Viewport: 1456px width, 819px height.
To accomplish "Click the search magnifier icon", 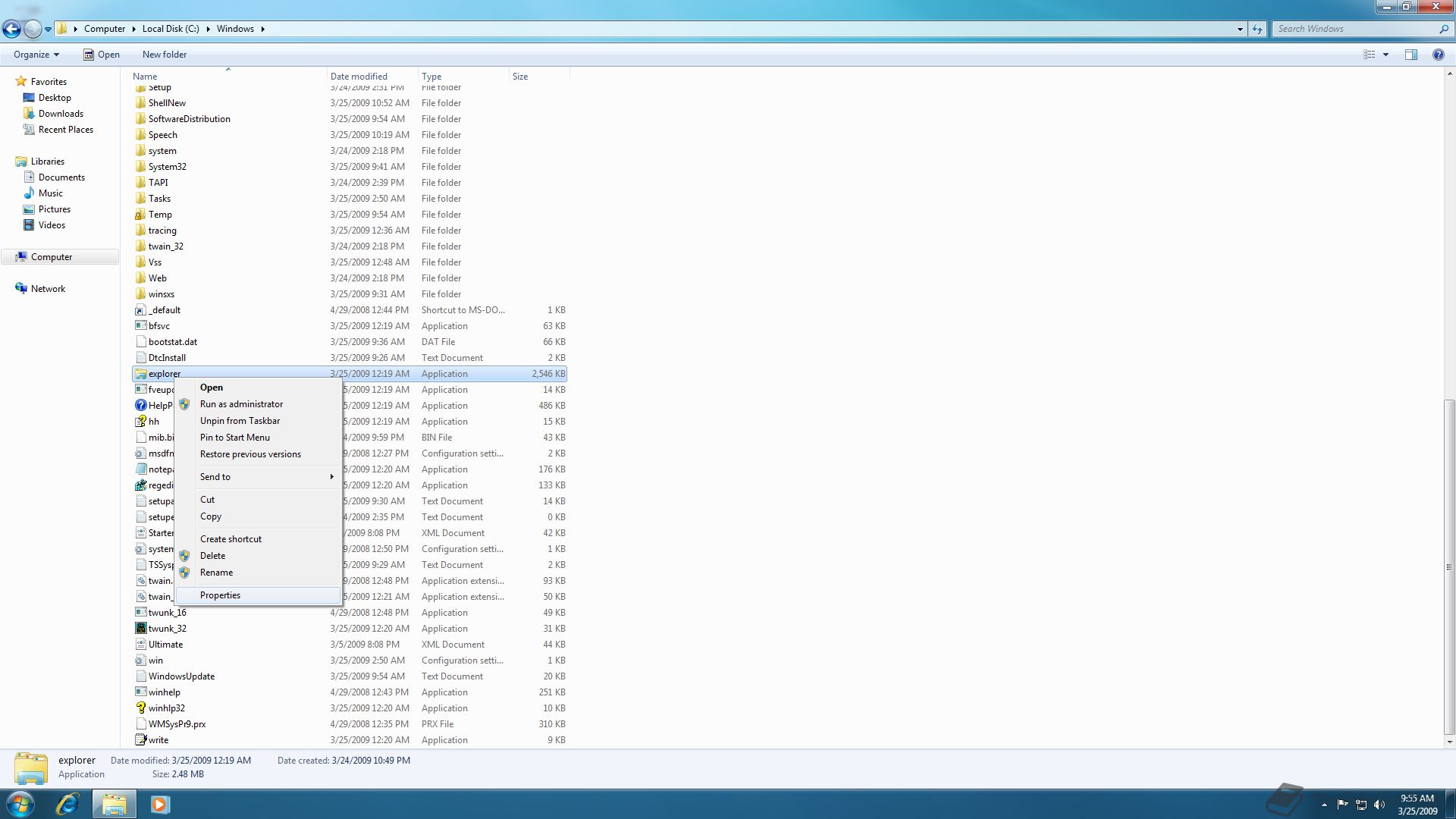I will [x=1443, y=29].
